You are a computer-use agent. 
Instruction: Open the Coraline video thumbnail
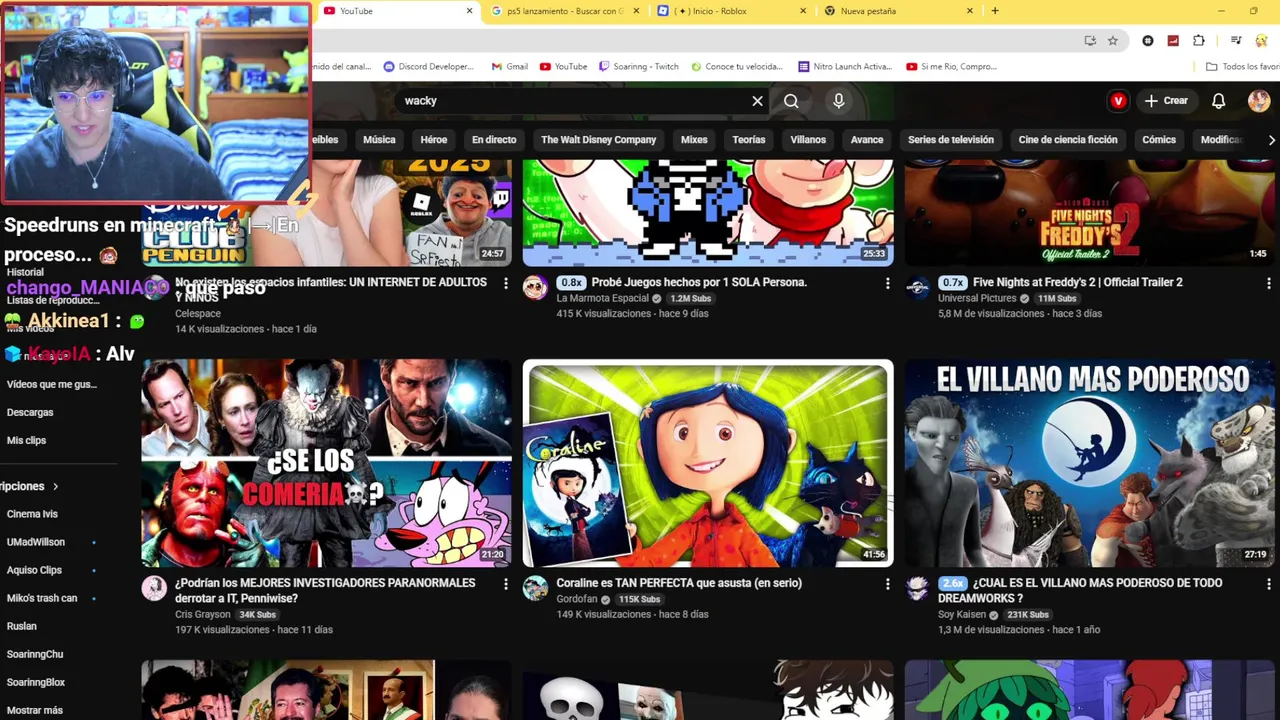(708, 463)
